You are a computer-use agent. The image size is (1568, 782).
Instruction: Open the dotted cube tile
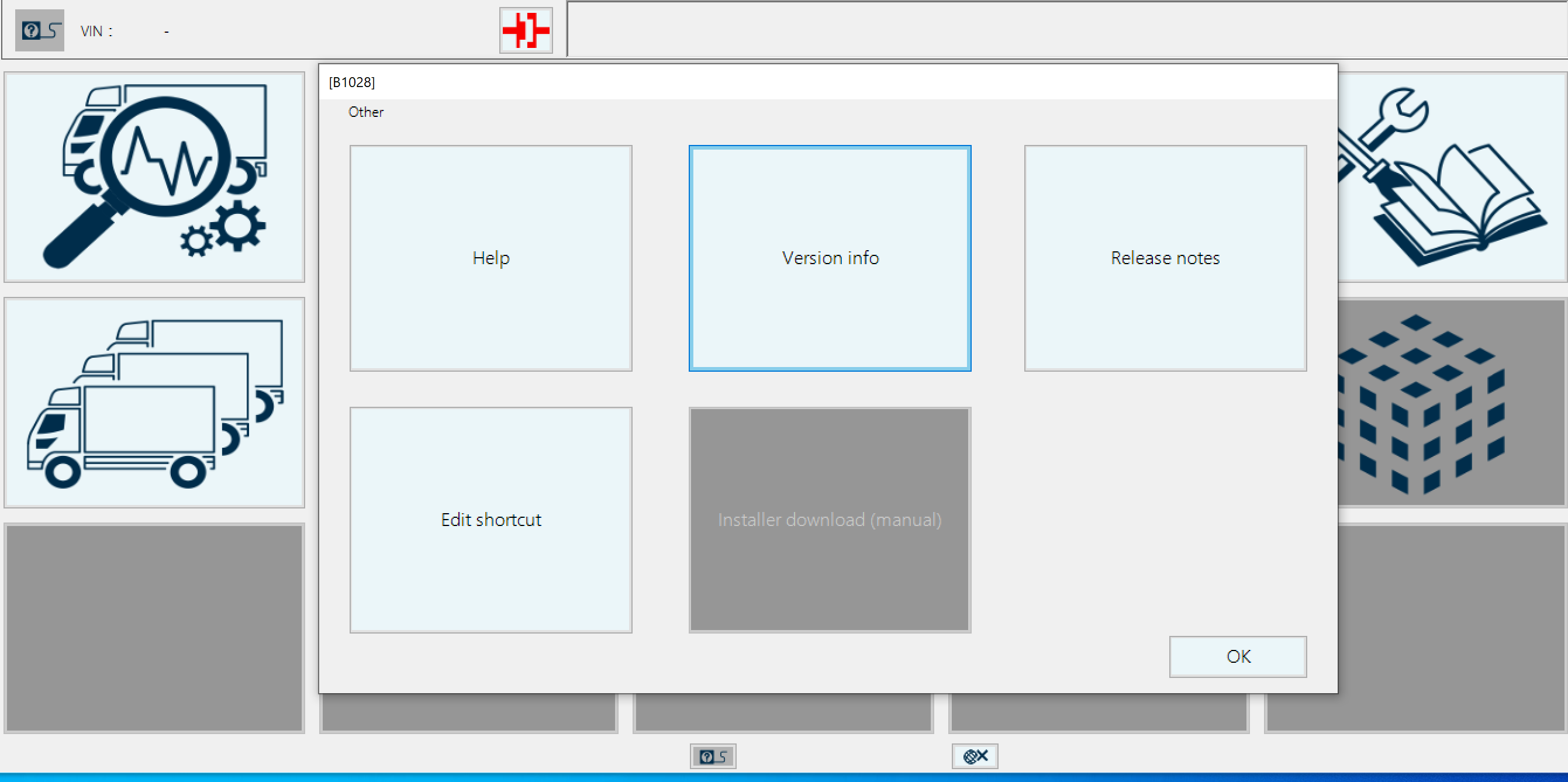click(1452, 402)
